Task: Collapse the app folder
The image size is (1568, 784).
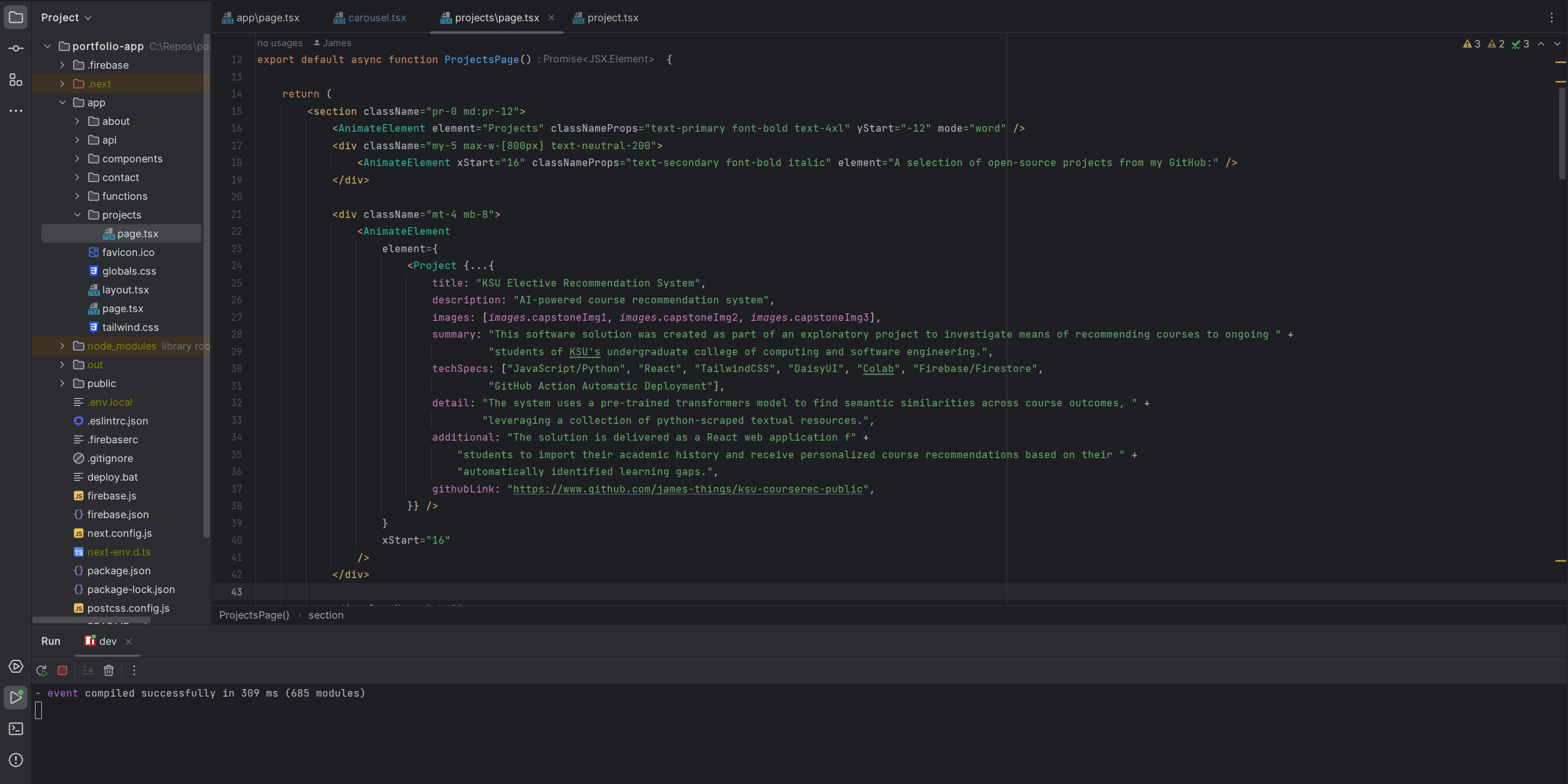Action: click(x=62, y=102)
